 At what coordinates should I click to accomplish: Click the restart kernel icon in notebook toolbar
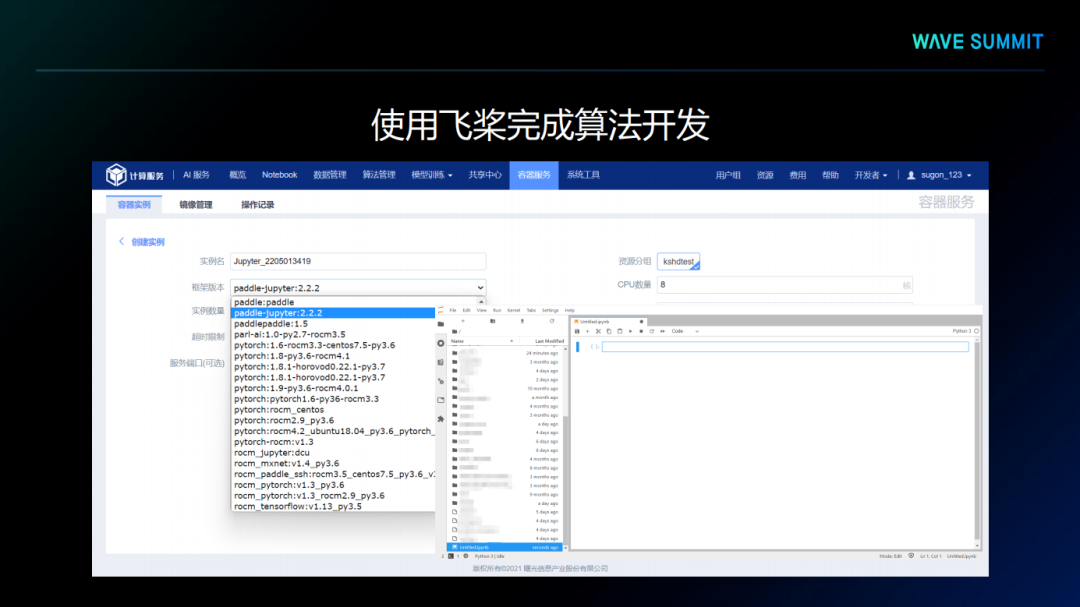652,331
